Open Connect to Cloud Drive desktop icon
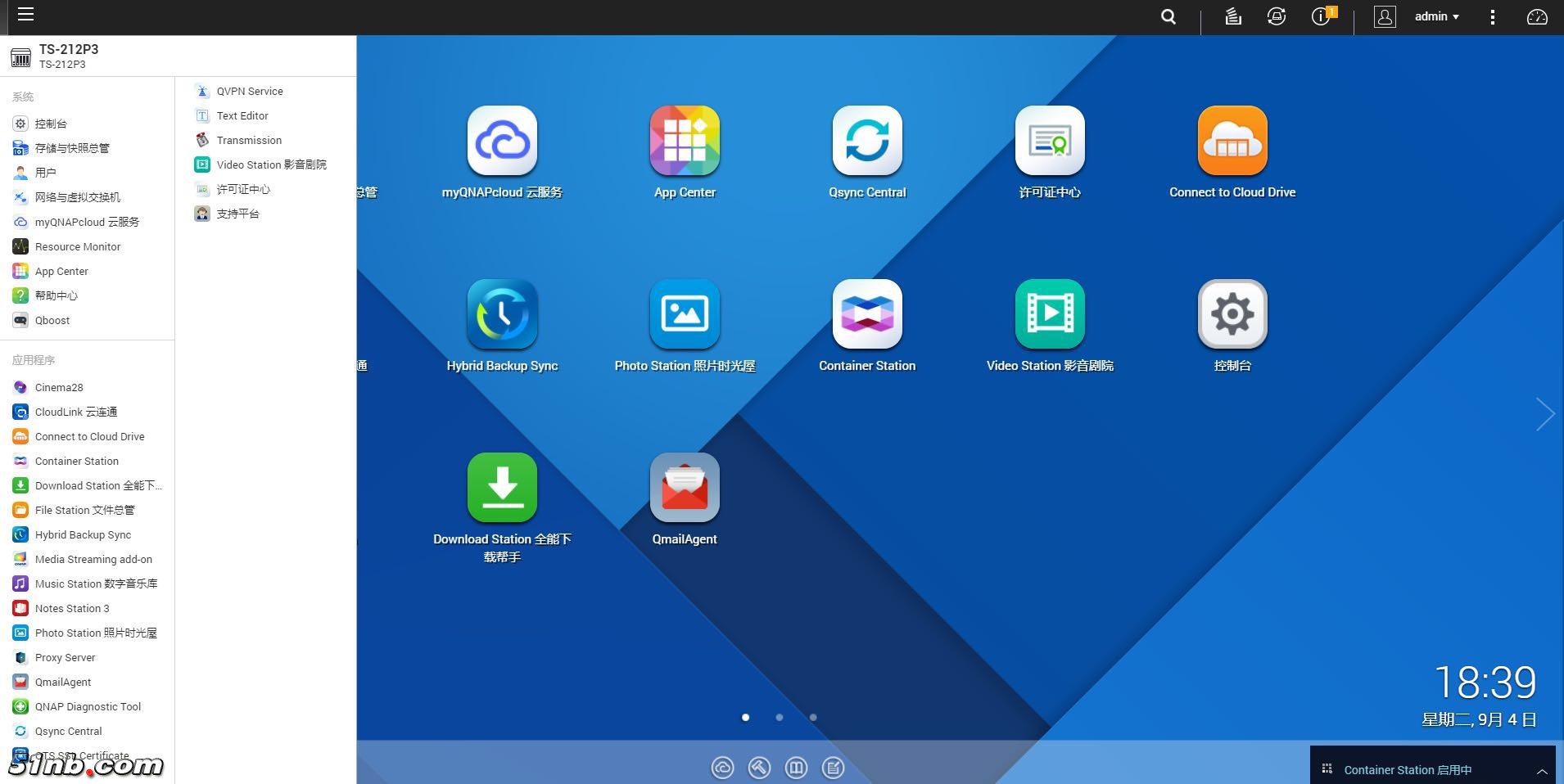This screenshot has width=1564, height=784. point(1232,141)
